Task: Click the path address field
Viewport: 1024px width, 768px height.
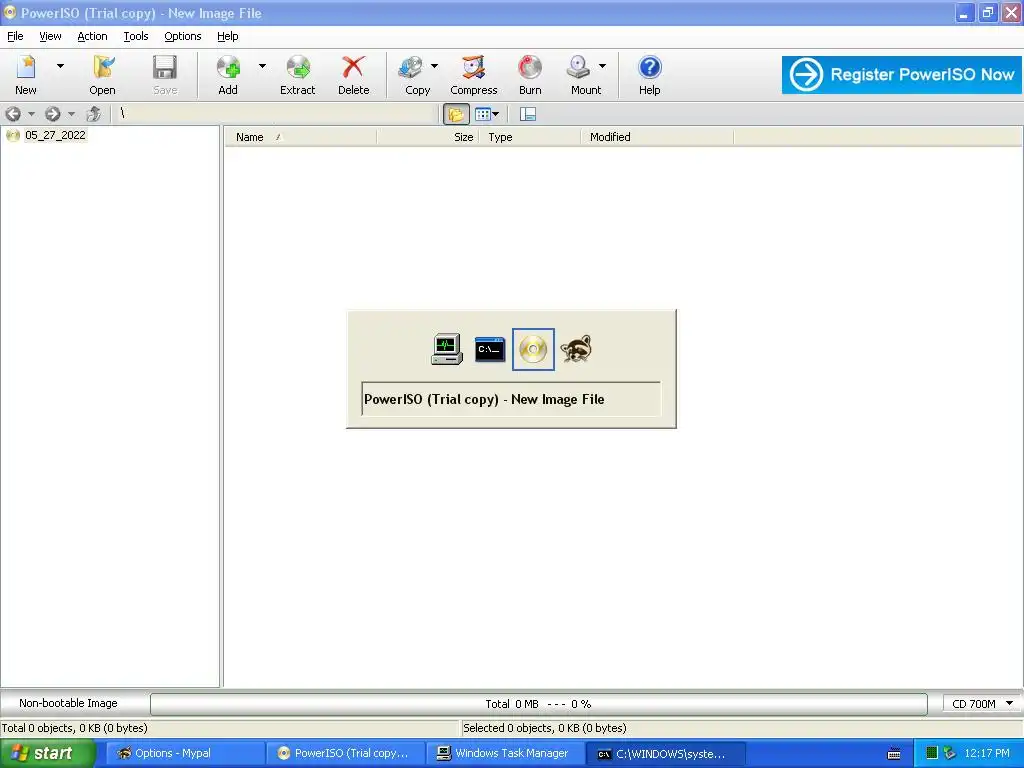Action: (x=276, y=114)
